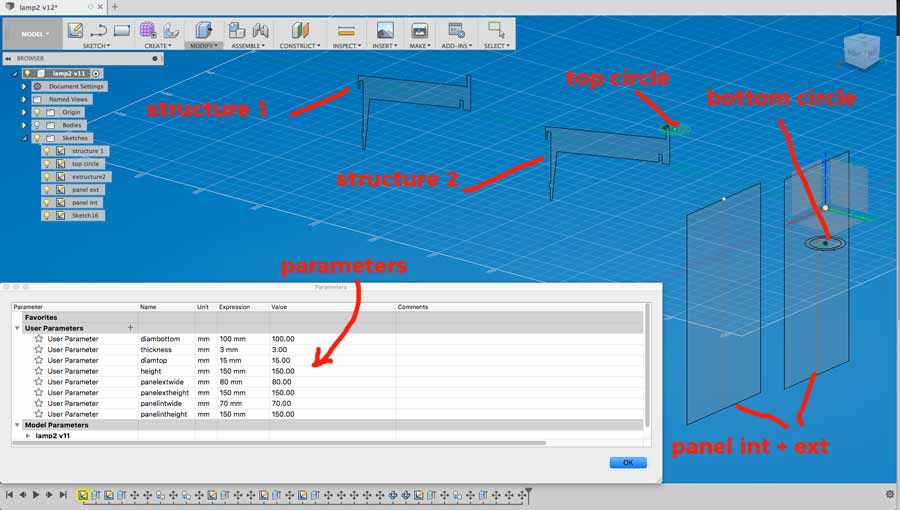Open the MODEL workspace dropdown

click(x=34, y=34)
